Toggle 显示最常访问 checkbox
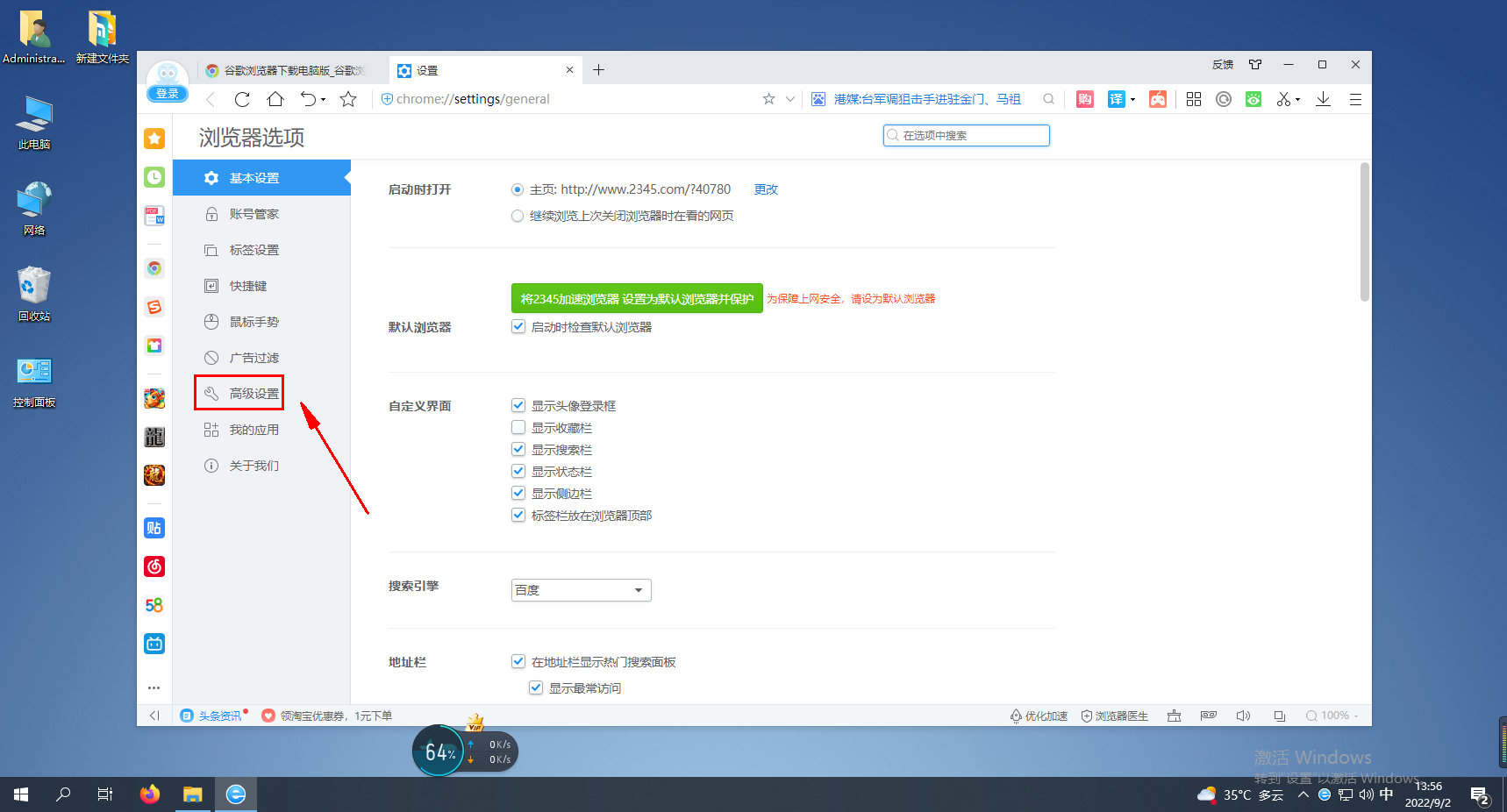This screenshot has height=812, width=1507. (536, 687)
